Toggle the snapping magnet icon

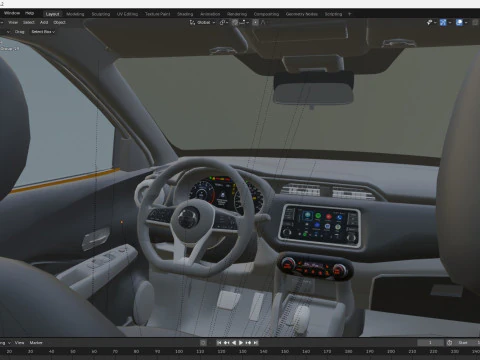235,22
